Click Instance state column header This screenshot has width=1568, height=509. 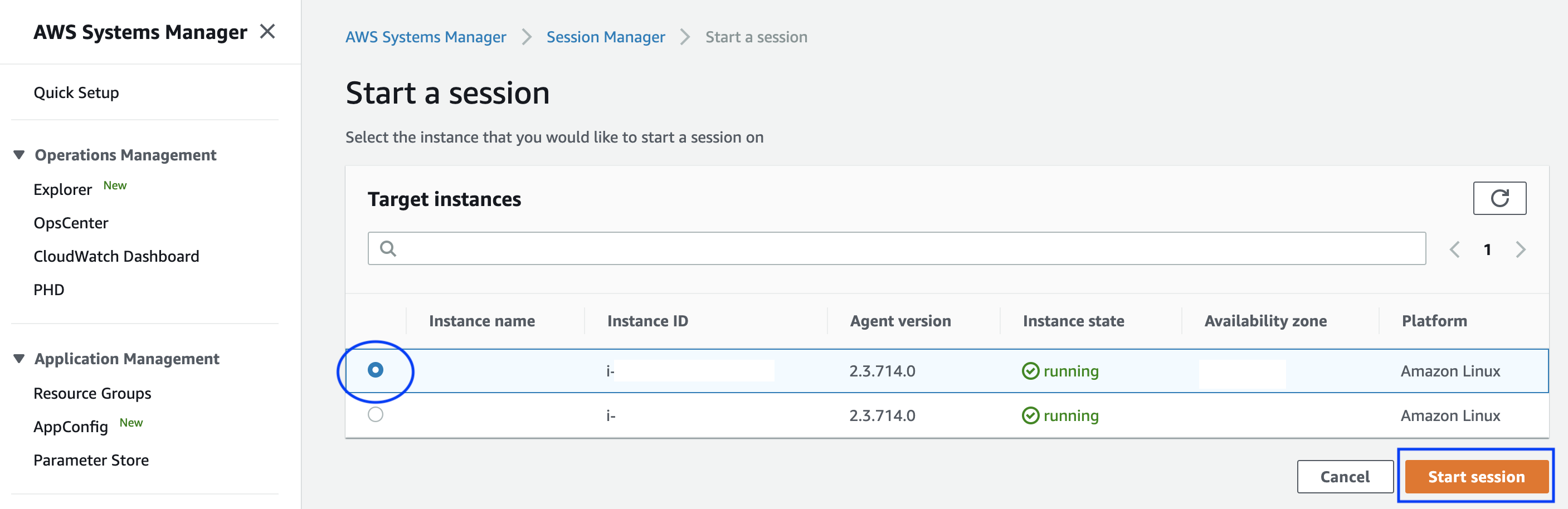coord(1073,321)
